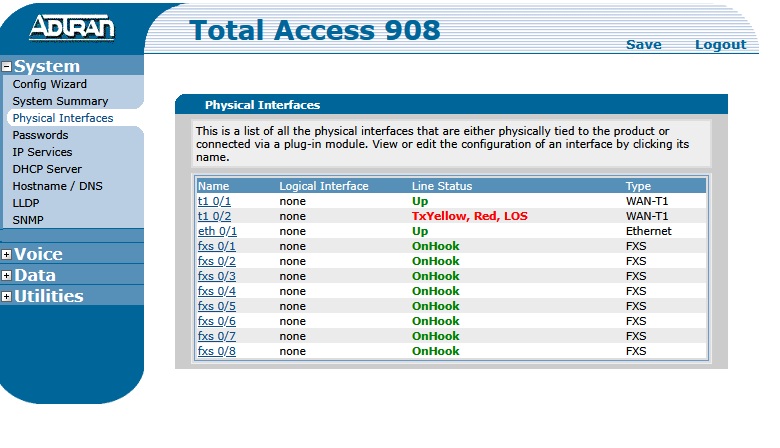The height and width of the screenshot is (448, 780).
Task: Go to the Passwords page
Action: (x=40, y=135)
